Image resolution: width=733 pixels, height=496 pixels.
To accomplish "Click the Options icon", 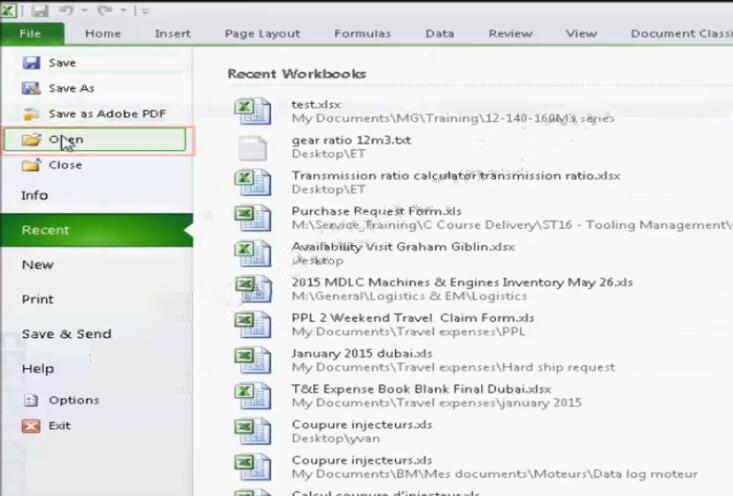I will point(31,400).
